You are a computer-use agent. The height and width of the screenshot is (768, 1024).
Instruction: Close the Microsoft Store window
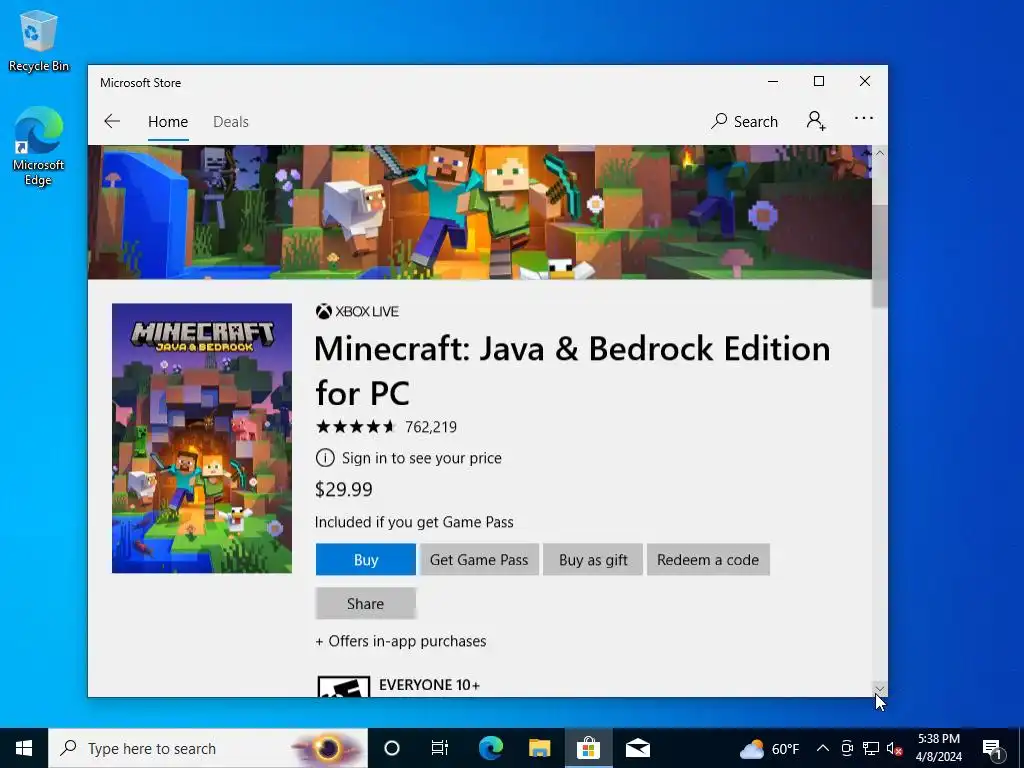pyautogui.click(x=865, y=82)
